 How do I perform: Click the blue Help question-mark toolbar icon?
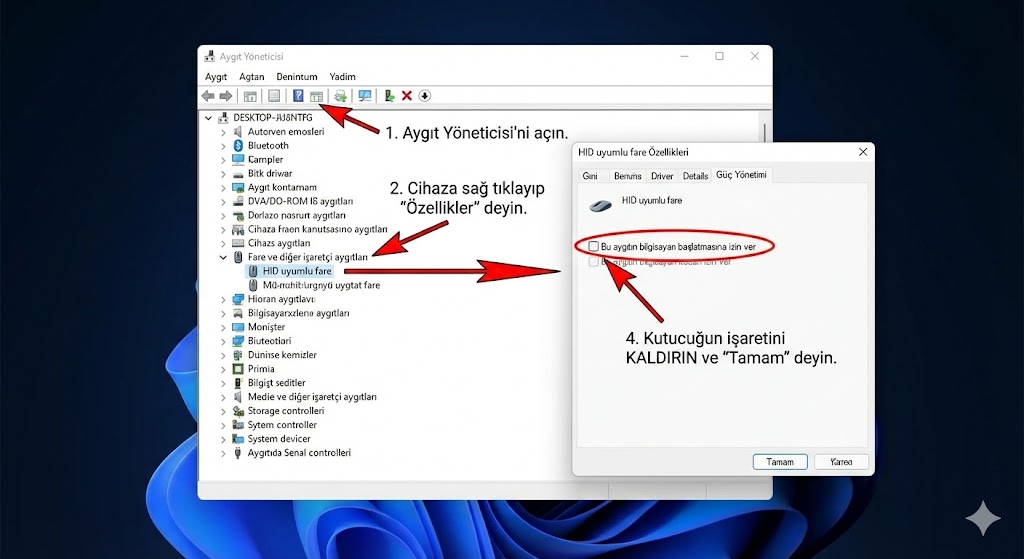pos(298,96)
